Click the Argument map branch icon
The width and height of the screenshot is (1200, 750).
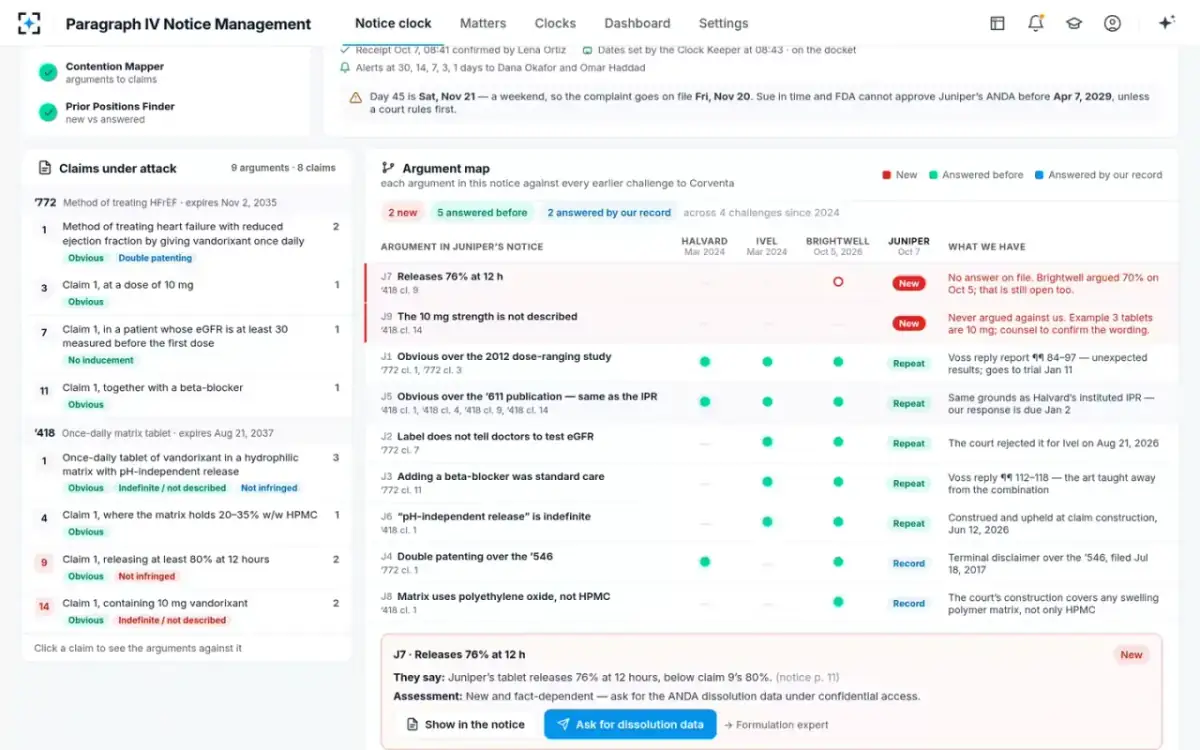click(388, 168)
